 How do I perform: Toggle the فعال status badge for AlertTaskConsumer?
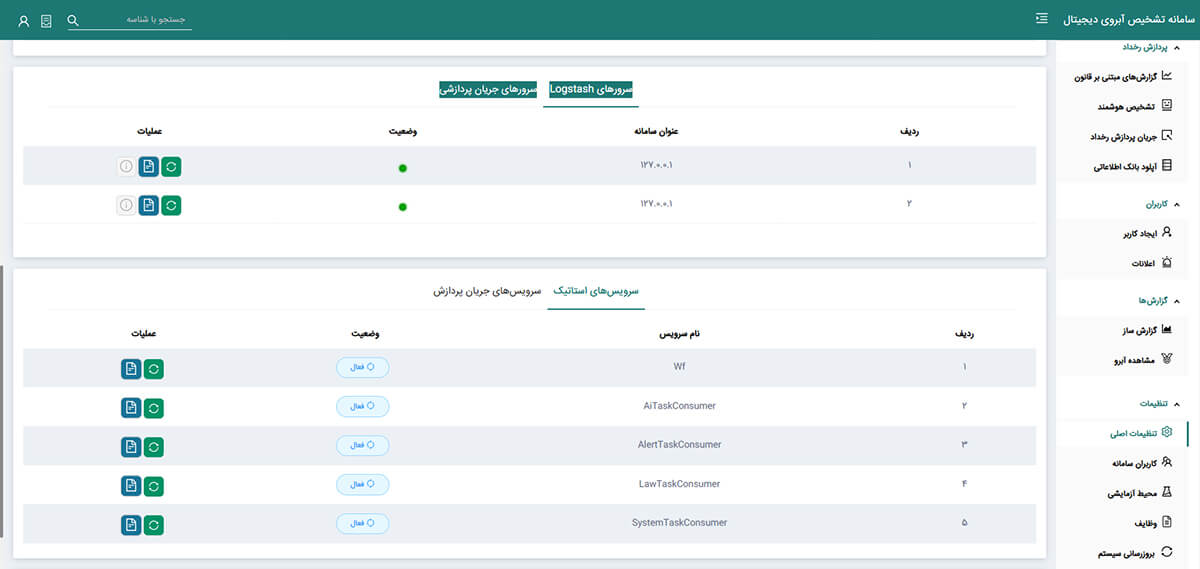click(362, 445)
